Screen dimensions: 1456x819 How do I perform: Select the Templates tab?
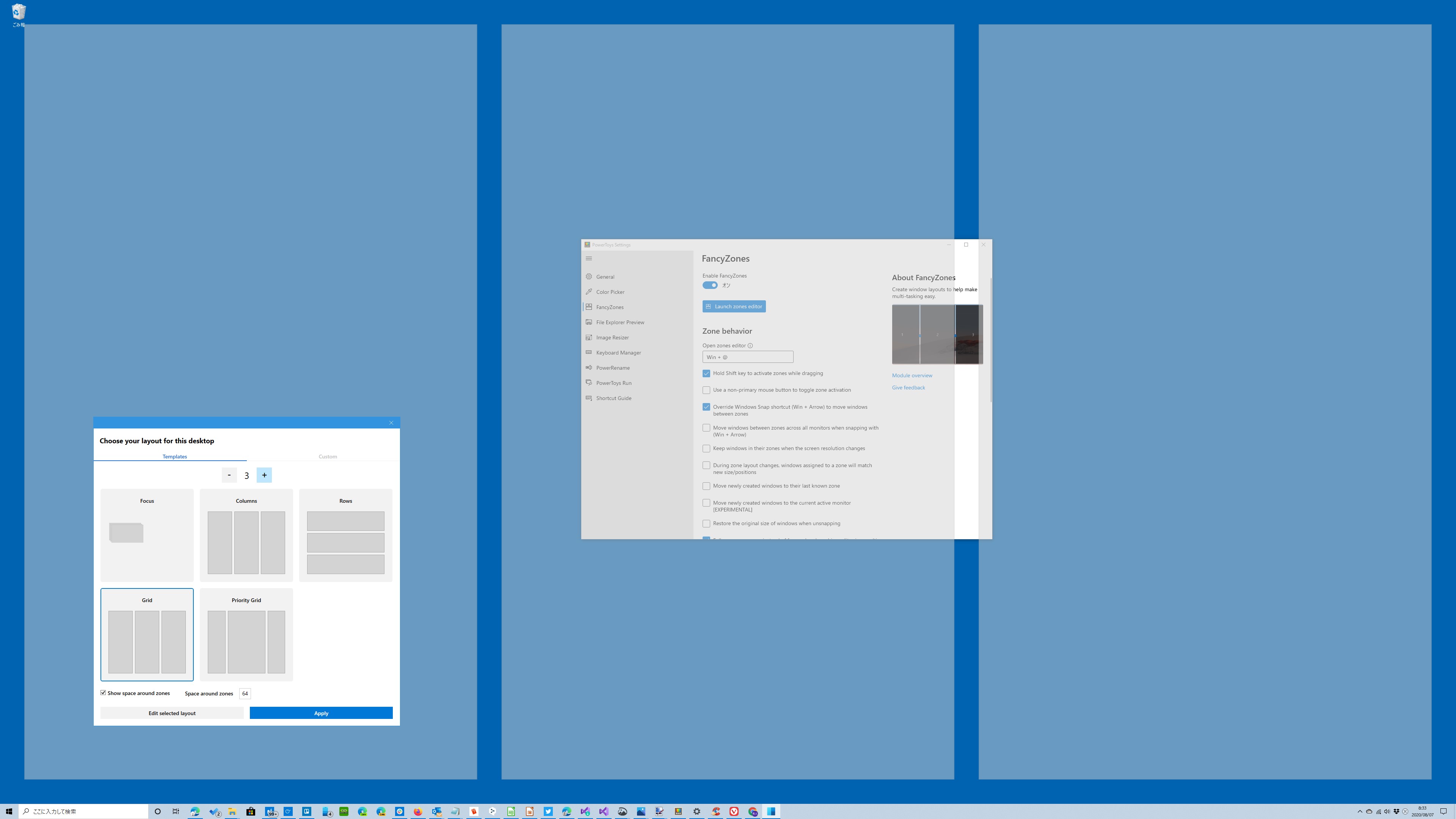175,457
